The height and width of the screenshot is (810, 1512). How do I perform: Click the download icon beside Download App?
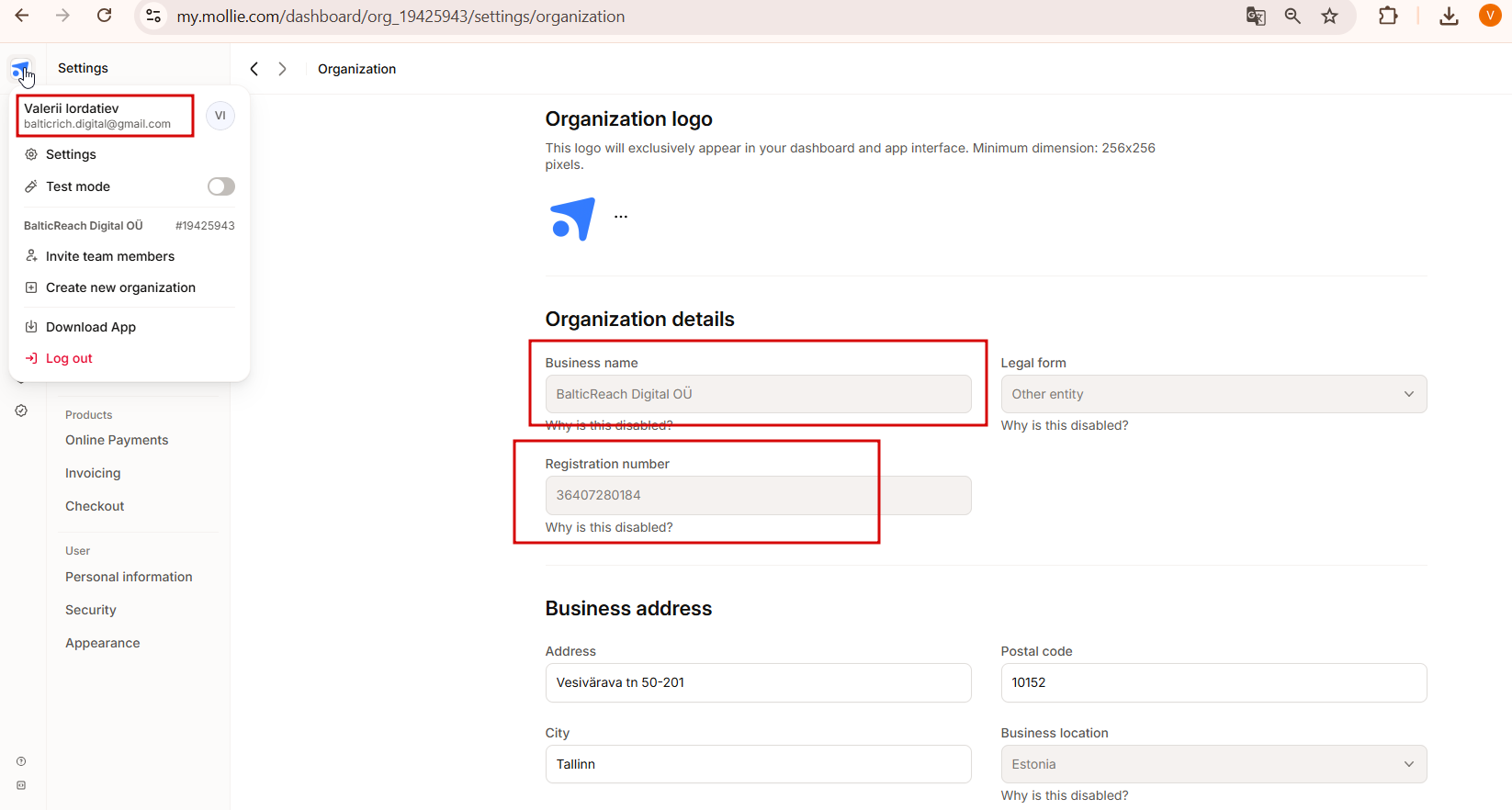click(x=31, y=327)
